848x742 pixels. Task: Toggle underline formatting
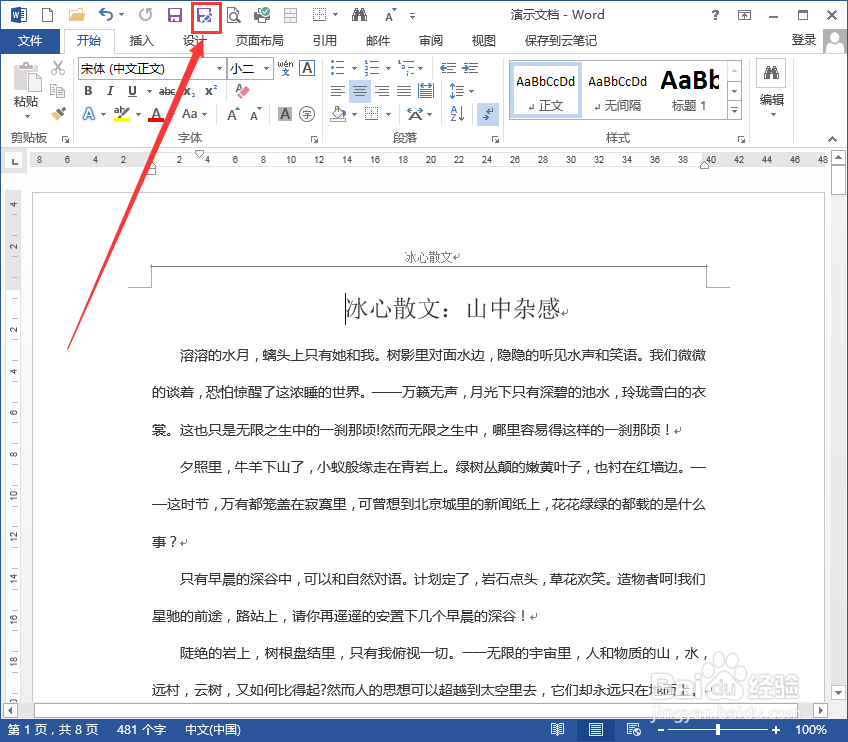pyautogui.click(x=132, y=91)
